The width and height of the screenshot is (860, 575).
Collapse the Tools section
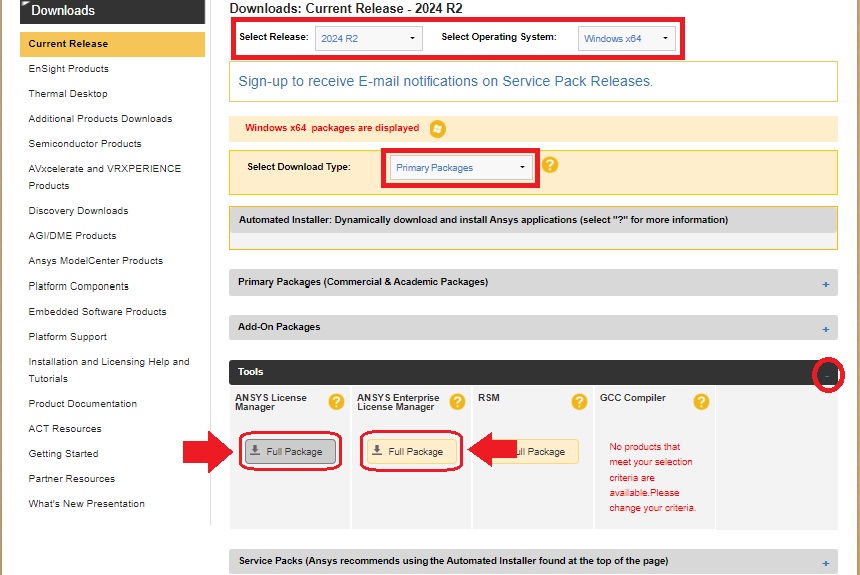coord(827,376)
